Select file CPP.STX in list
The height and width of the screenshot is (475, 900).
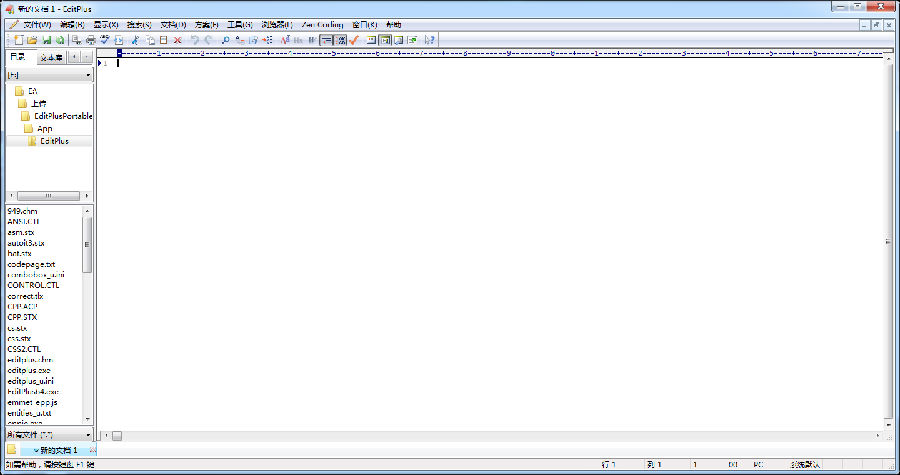(22, 317)
